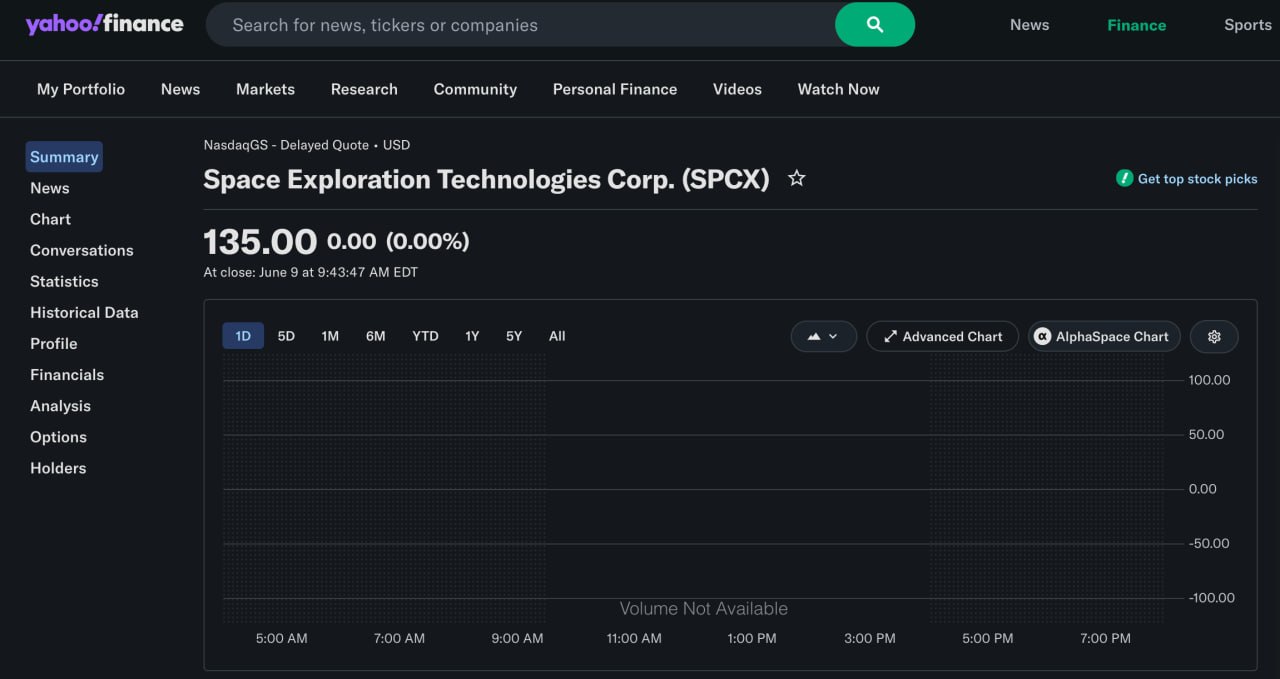The height and width of the screenshot is (679, 1280).
Task: Select the 6M chart range
Action: click(x=376, y=336)
